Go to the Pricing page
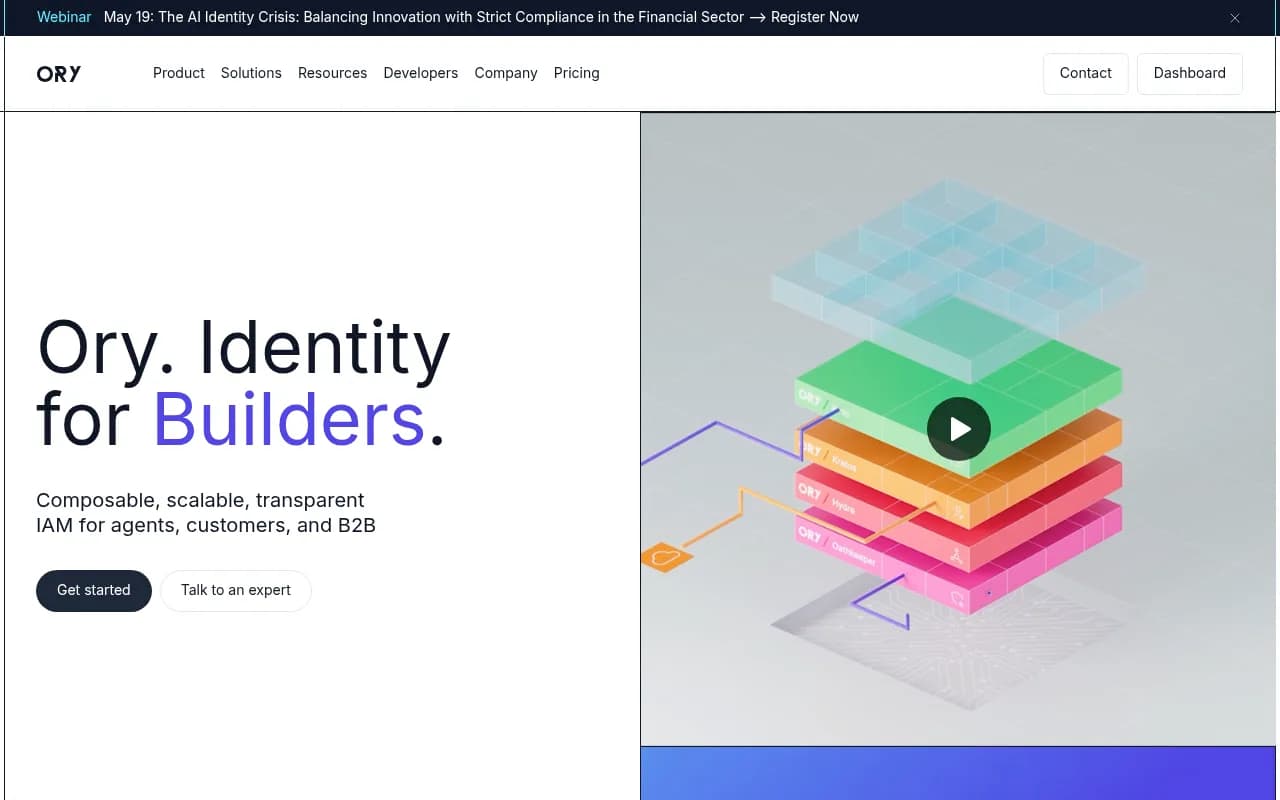1280x800 pixels. [x=577, y=73]
